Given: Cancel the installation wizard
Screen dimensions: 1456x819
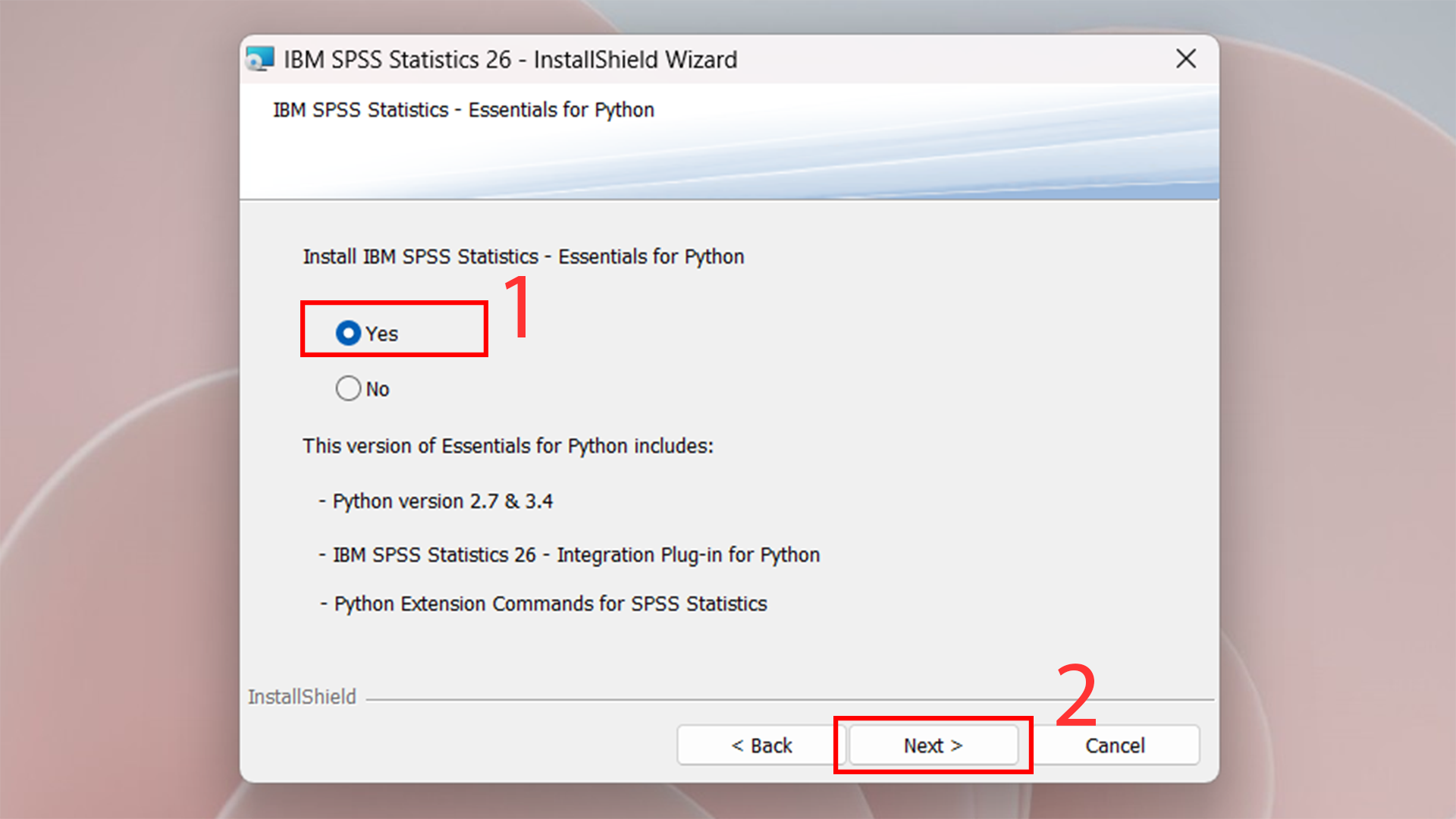Looking at the screenshot, I should [1115, 745].
